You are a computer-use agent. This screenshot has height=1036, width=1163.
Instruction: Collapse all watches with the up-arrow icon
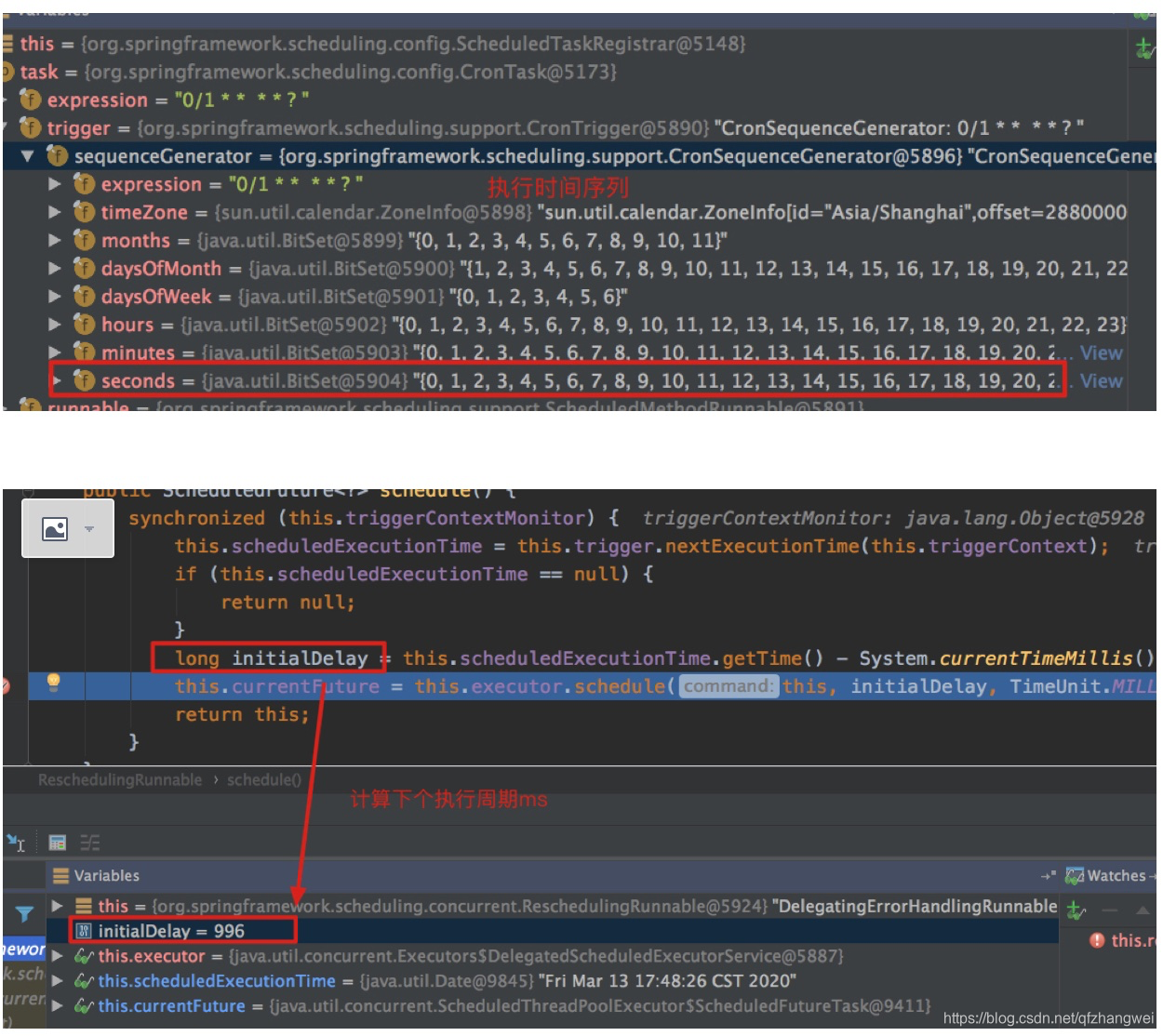pyautogui.click(x=1143, y=909)
